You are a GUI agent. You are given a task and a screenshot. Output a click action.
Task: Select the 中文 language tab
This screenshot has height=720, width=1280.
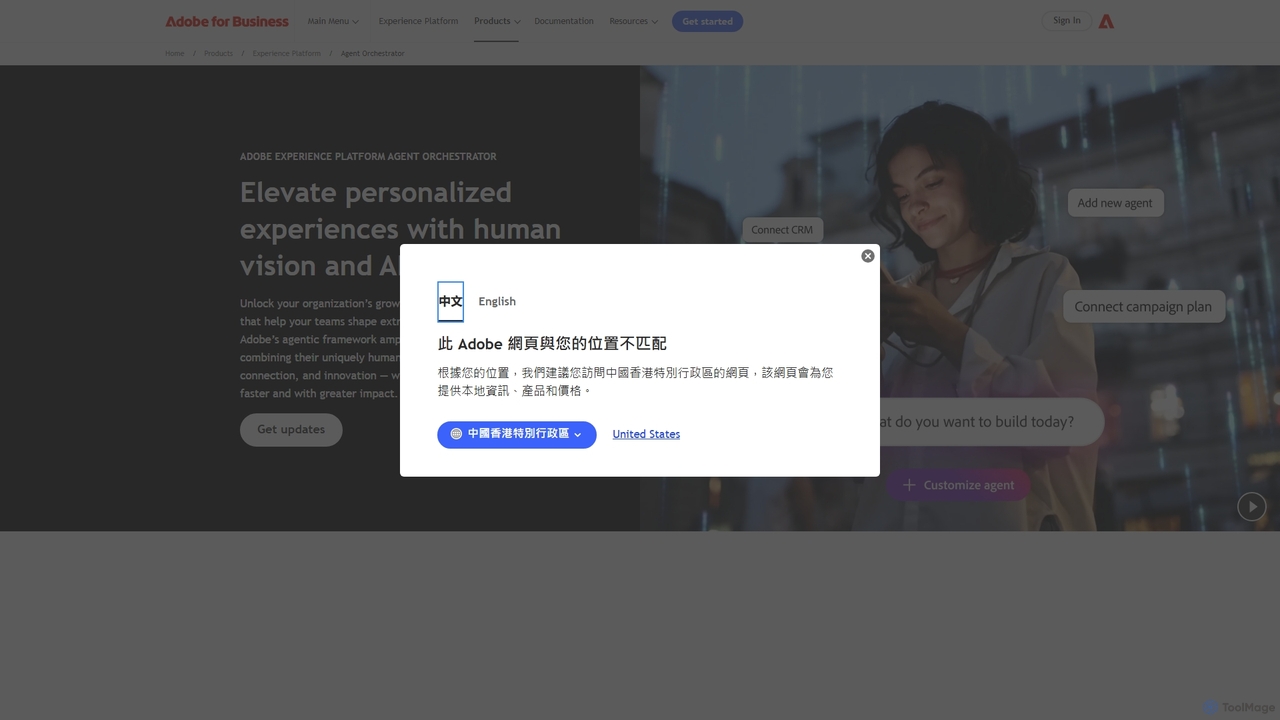click(x=451, y=301)
